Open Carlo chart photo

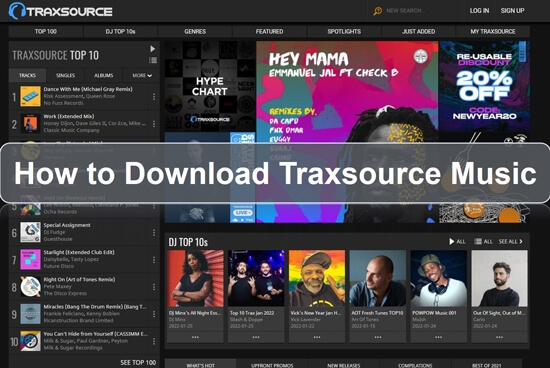pos(499,279)
